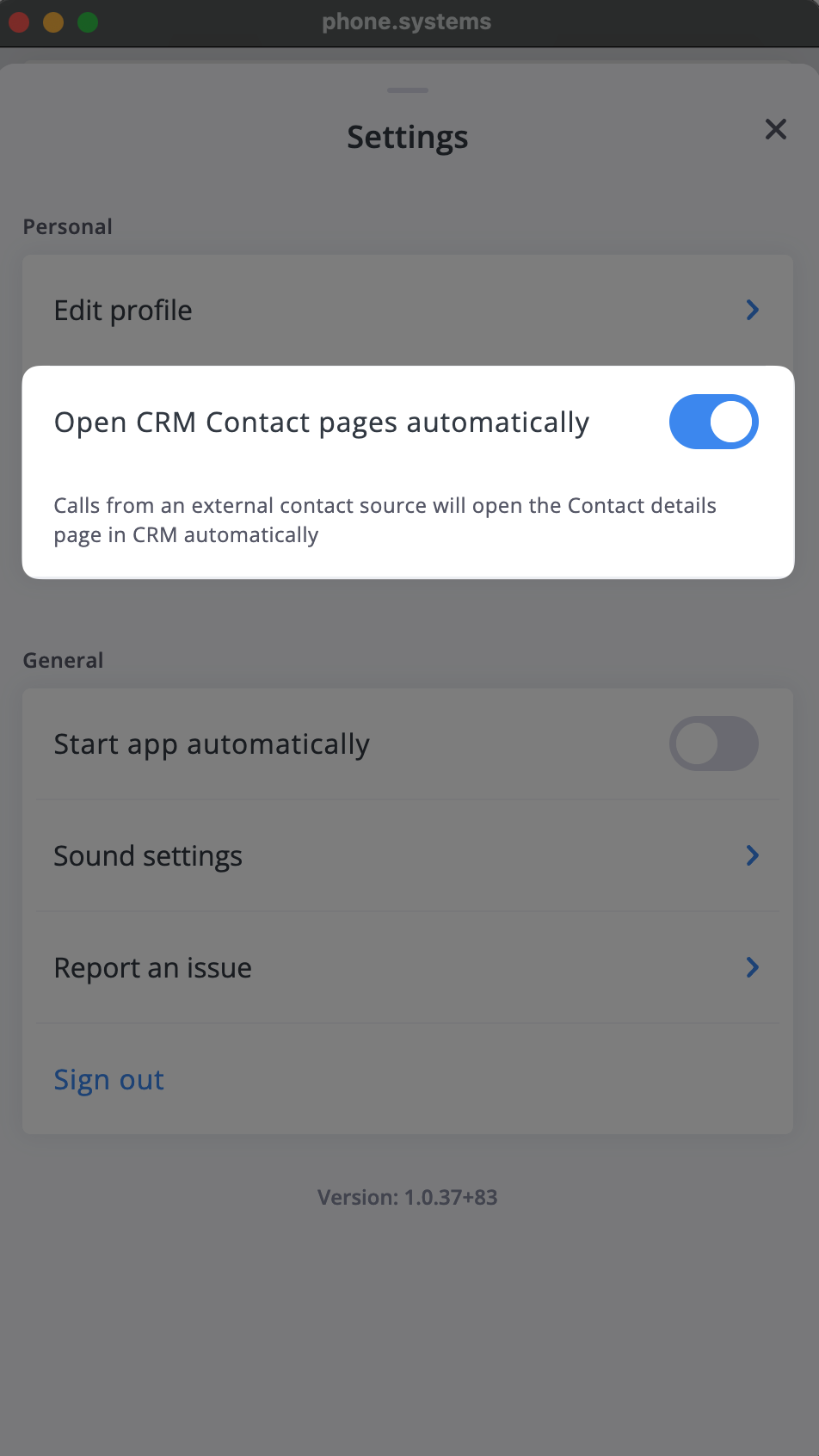Open the Sound settings entry
This screenshot has width=819, height=1456.
408,855
